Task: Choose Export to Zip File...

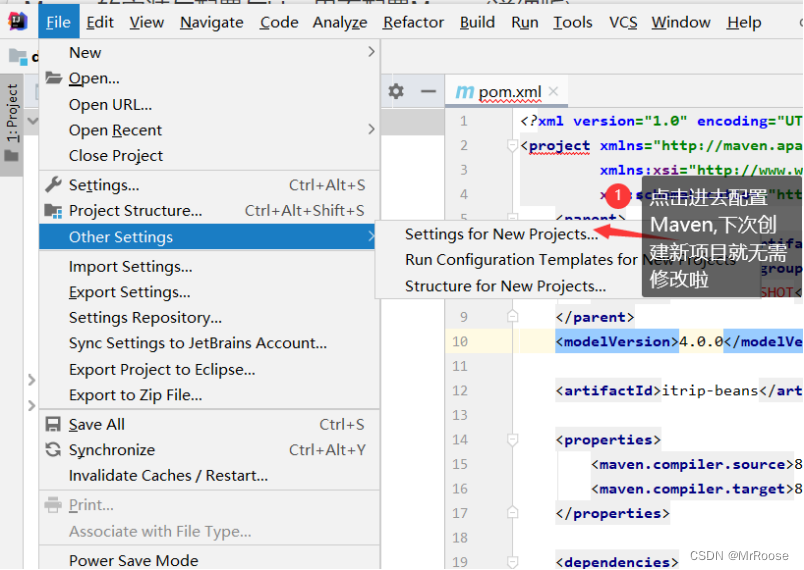Action: click(x=209, y=395)
